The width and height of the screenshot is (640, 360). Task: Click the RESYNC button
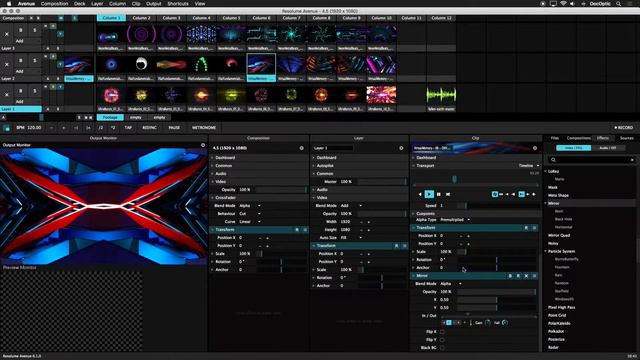point(149,128)
